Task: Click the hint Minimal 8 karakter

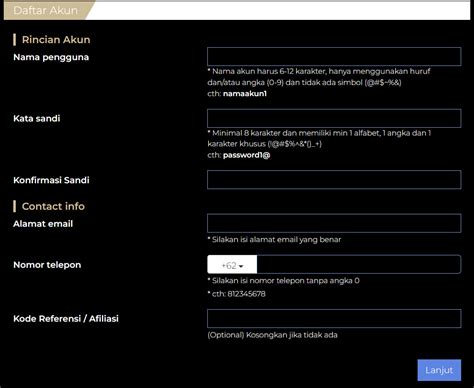Action: [x=319, y=138]
